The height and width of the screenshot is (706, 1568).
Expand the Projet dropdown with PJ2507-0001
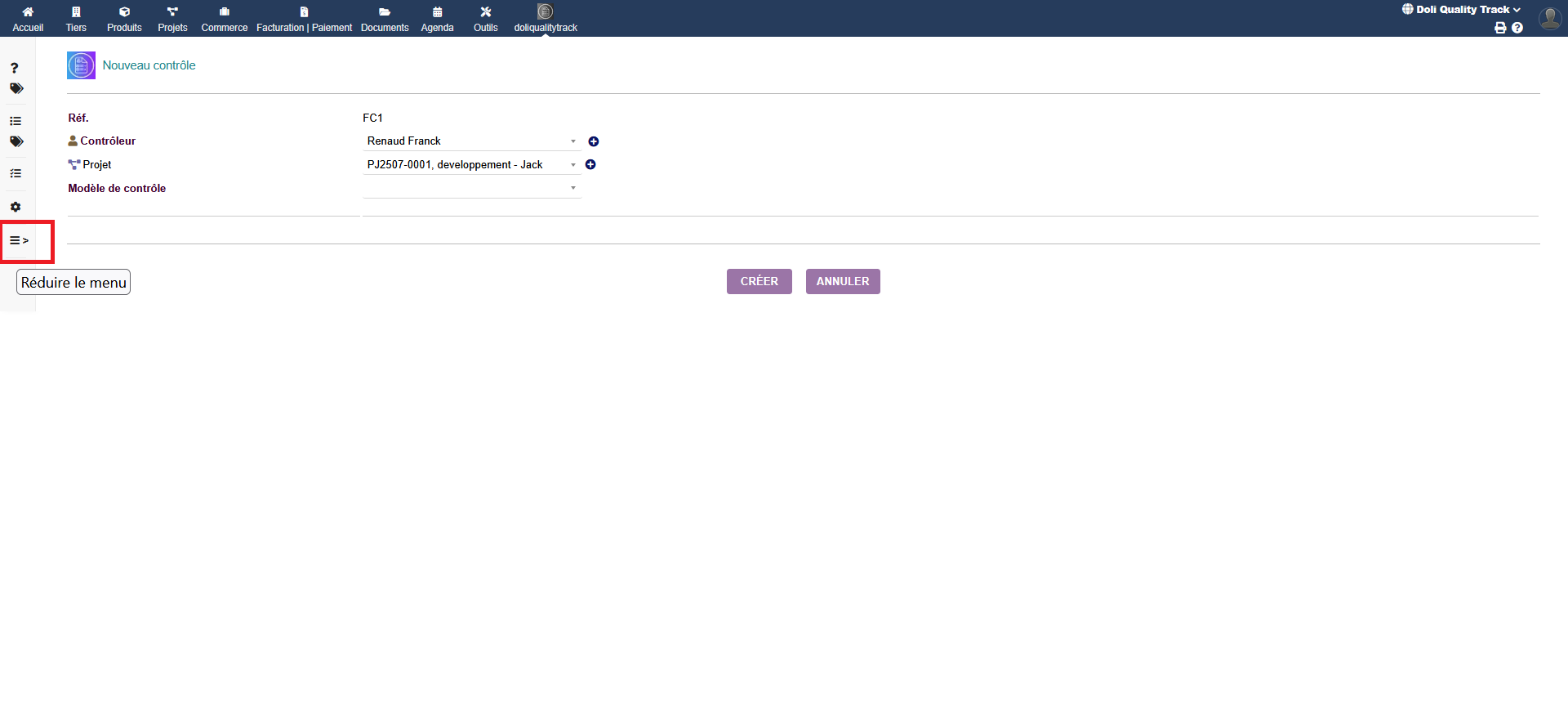point(471,165)
